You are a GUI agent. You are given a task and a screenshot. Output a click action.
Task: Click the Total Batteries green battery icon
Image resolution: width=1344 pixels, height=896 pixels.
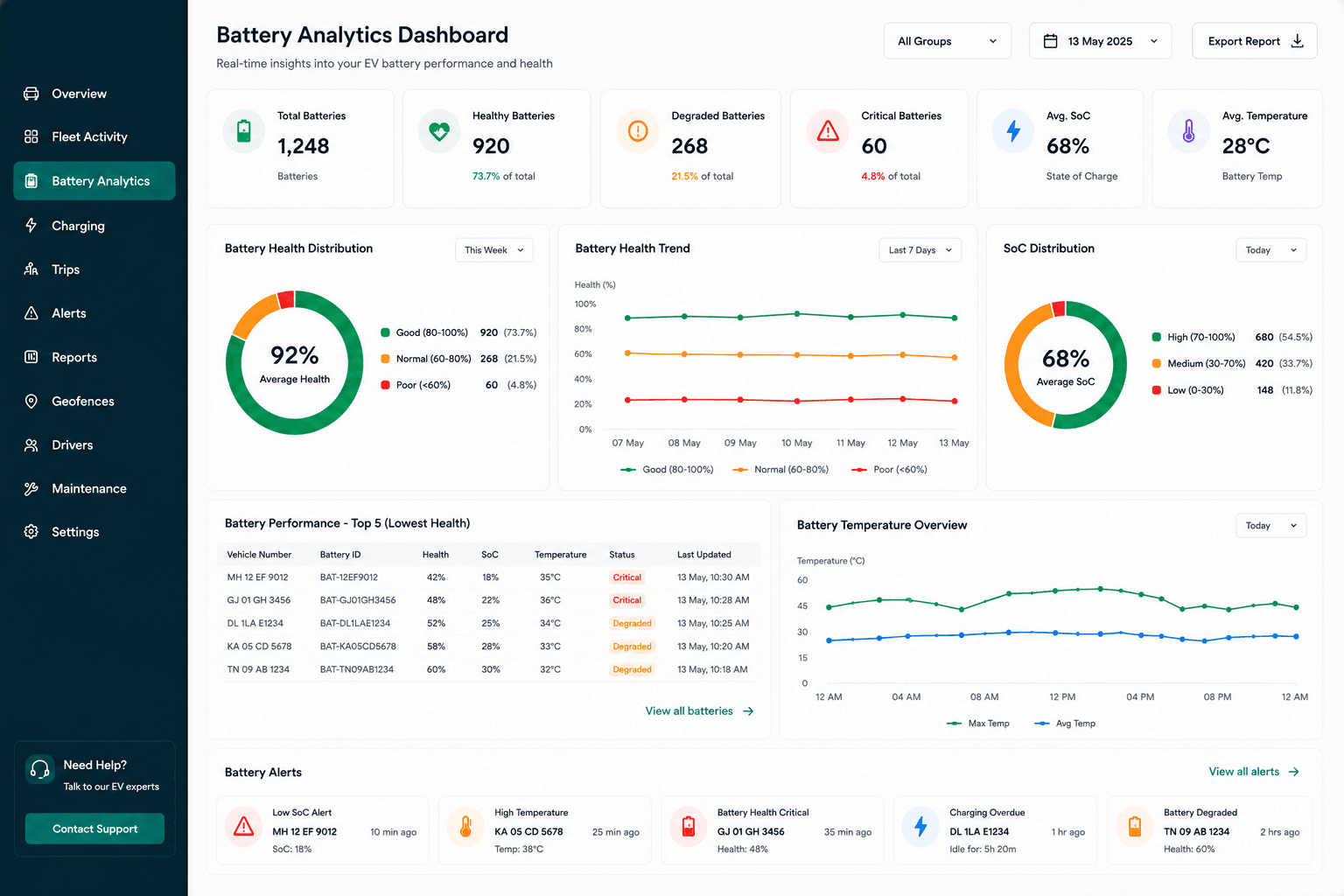(x=244, y=131)
